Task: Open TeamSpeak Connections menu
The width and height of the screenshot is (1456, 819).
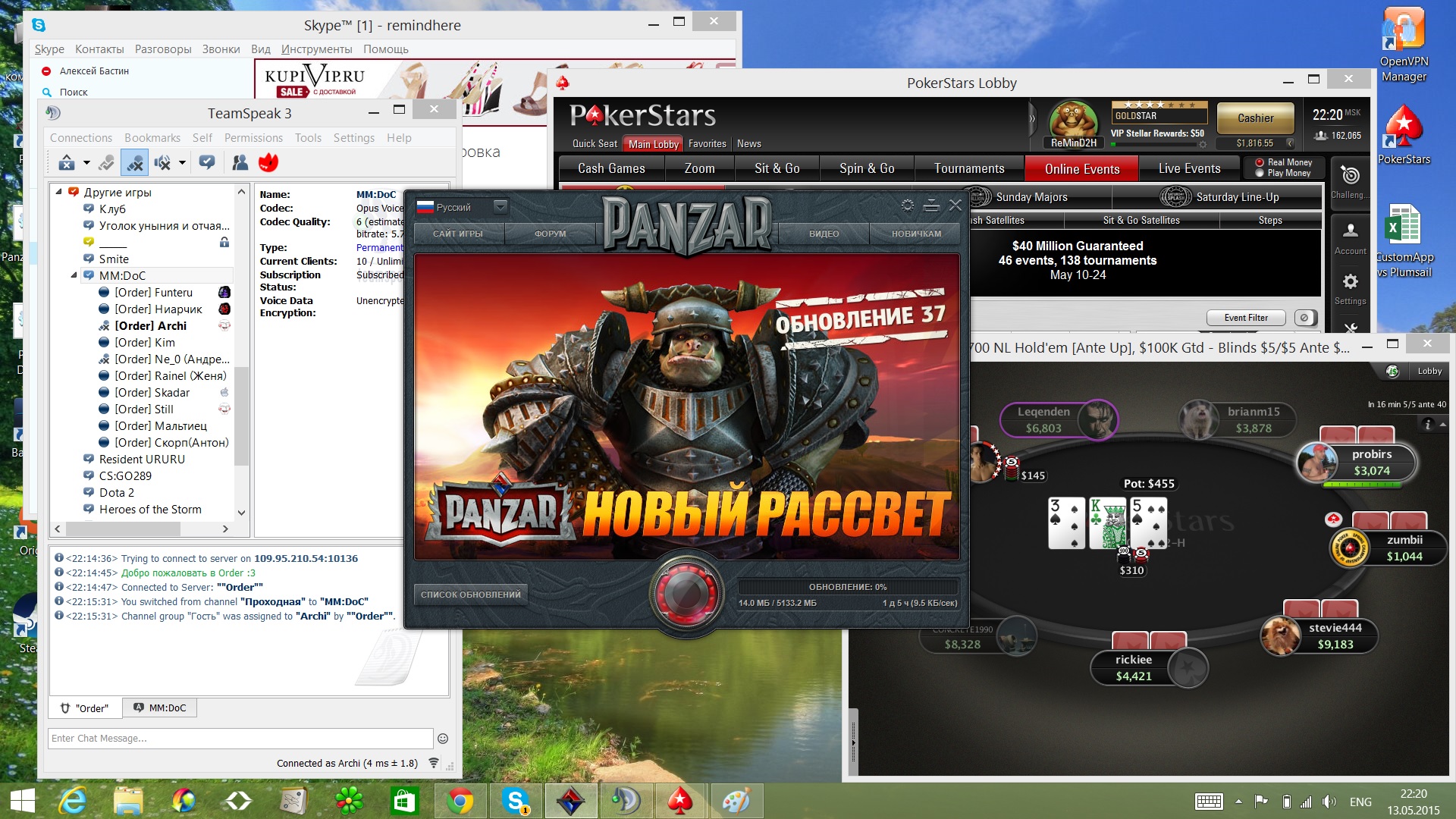Action: pyautogui.click(x=81, y=137)
